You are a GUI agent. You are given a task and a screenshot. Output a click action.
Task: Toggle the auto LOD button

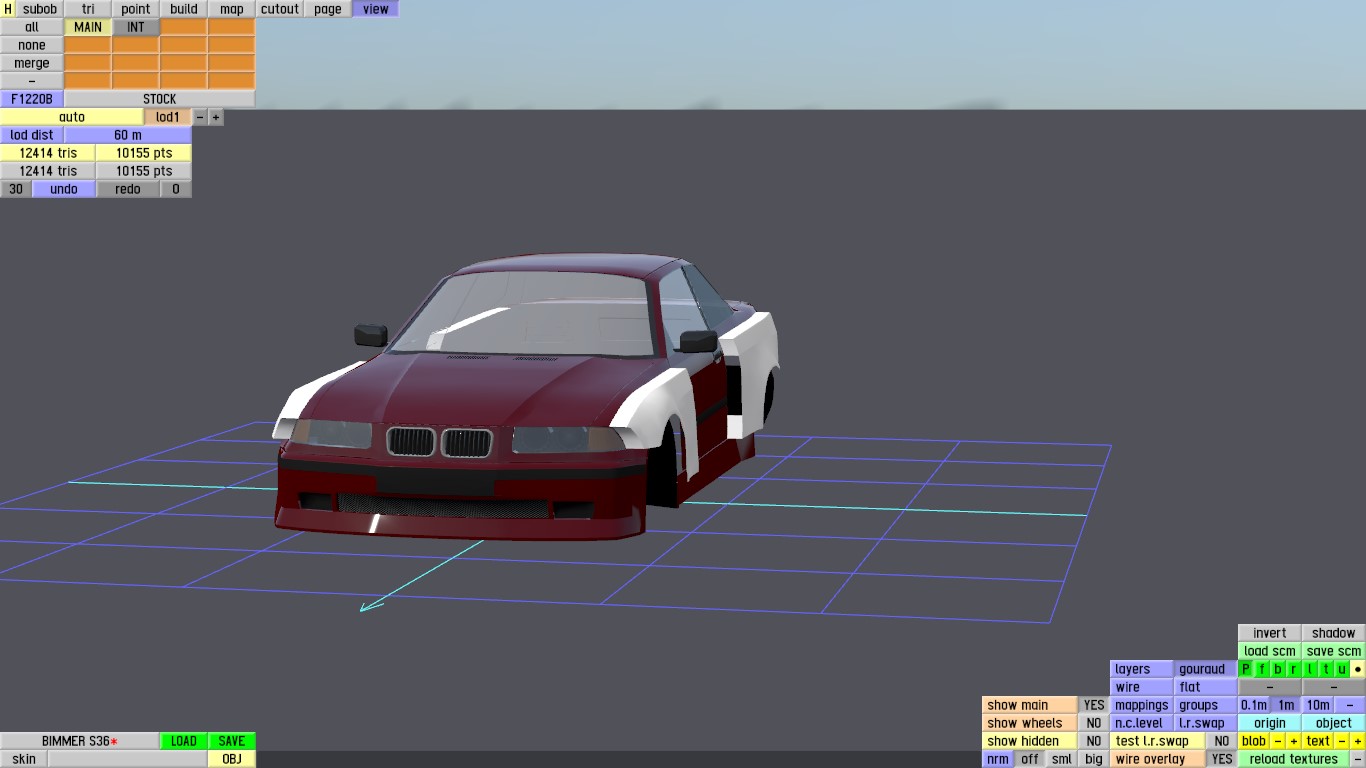pos(72,117)
